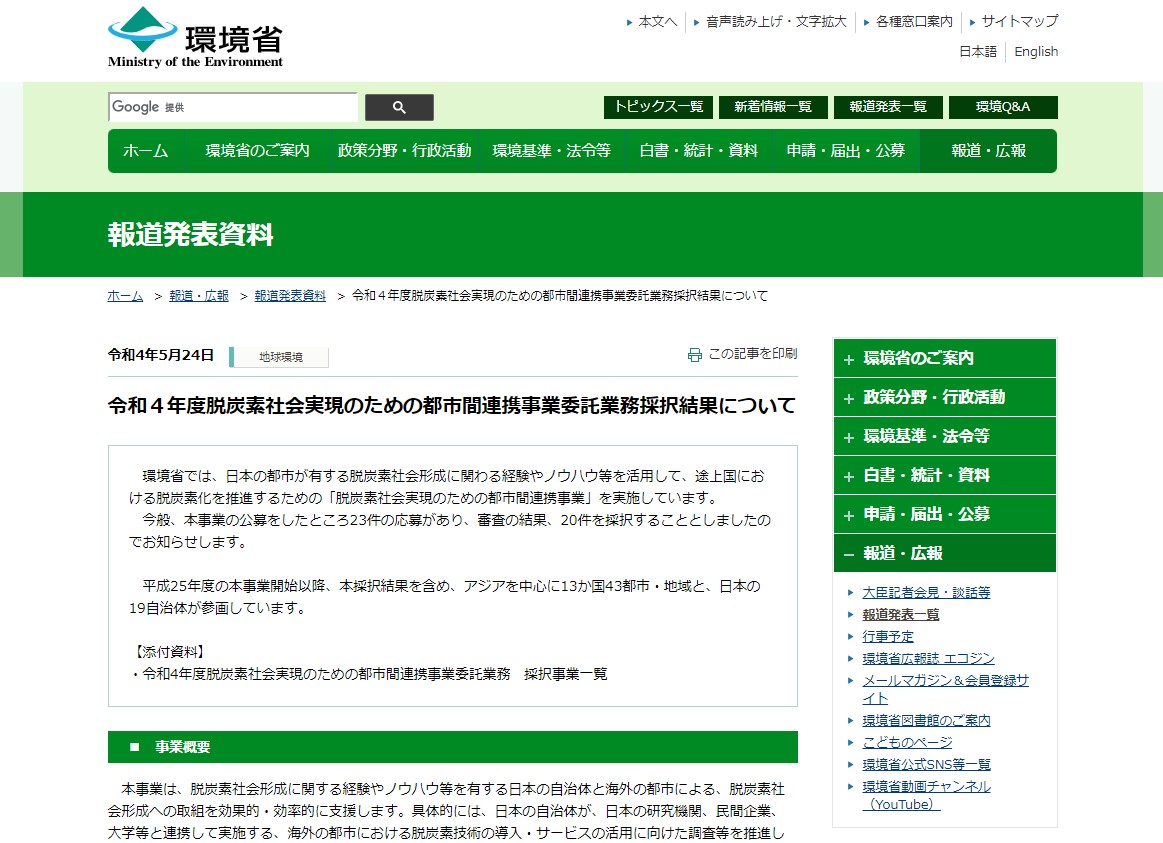
Task: Expand the 環境基準・法令等 sidebar section
Action: [944, 436]
